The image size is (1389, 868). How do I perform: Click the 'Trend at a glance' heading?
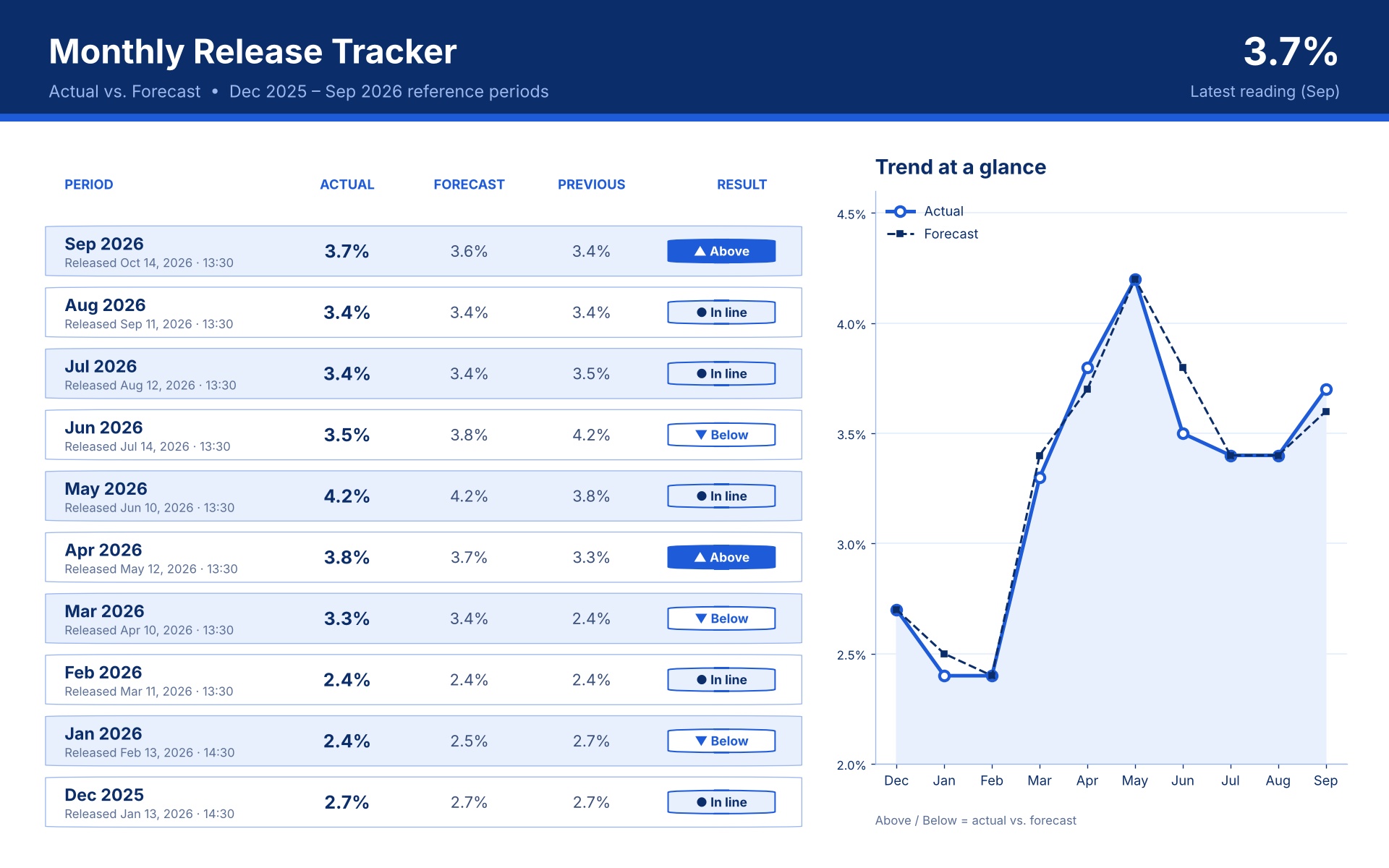961,167
